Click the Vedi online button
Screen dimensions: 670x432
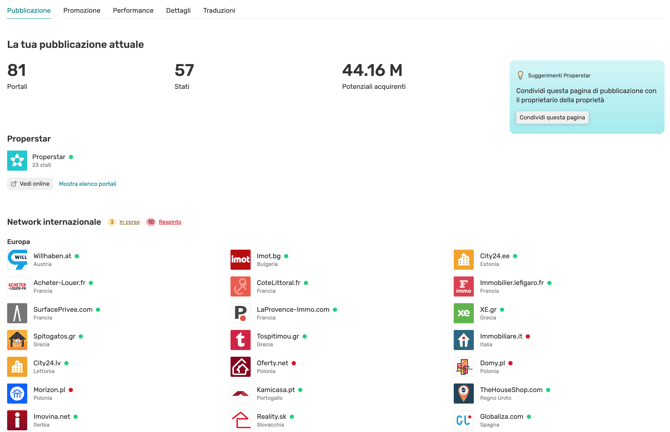pyautogui.click(x=30, y=184)
